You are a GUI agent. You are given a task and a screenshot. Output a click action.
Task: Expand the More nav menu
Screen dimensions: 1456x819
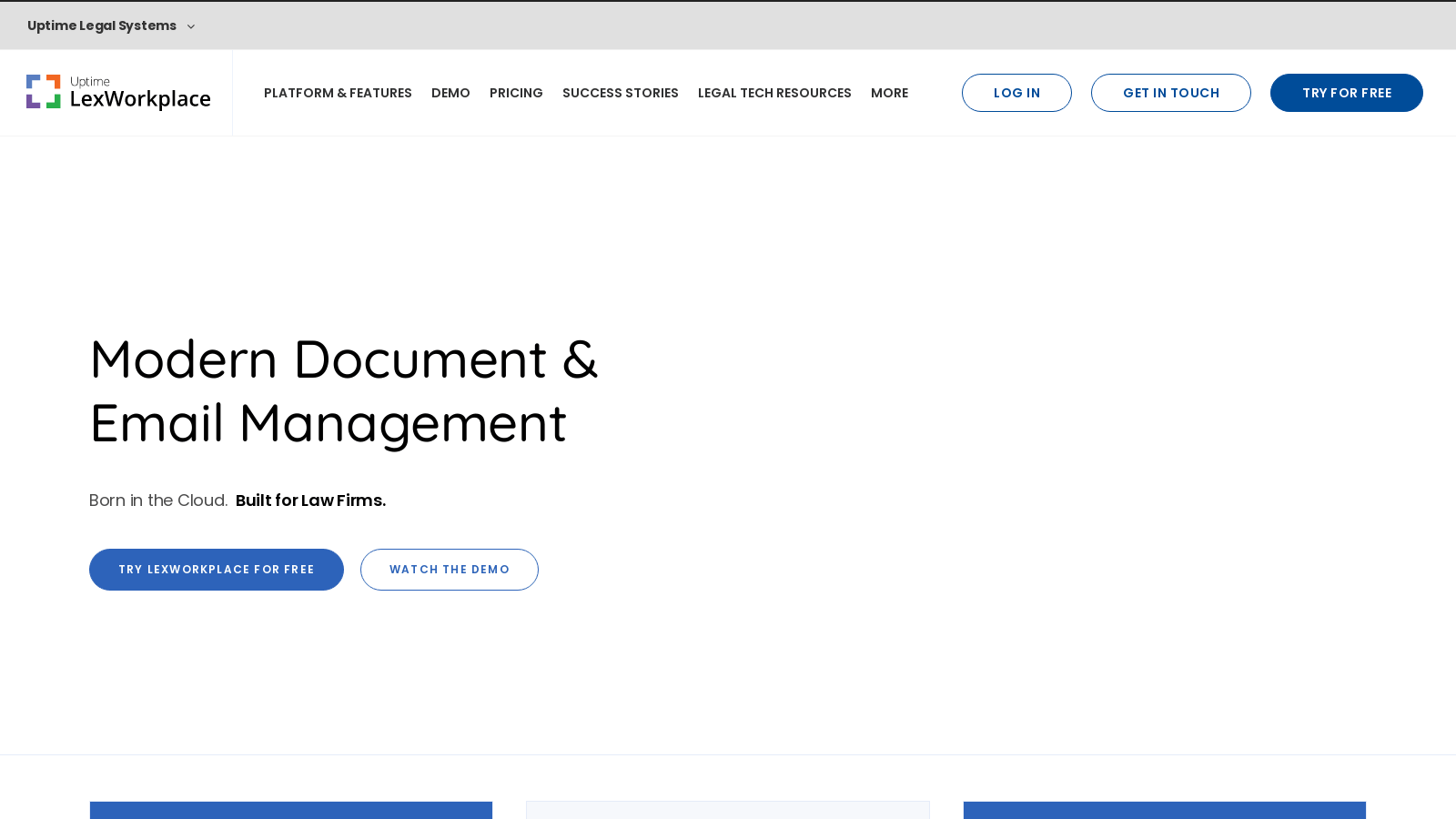tap(889, 93)
